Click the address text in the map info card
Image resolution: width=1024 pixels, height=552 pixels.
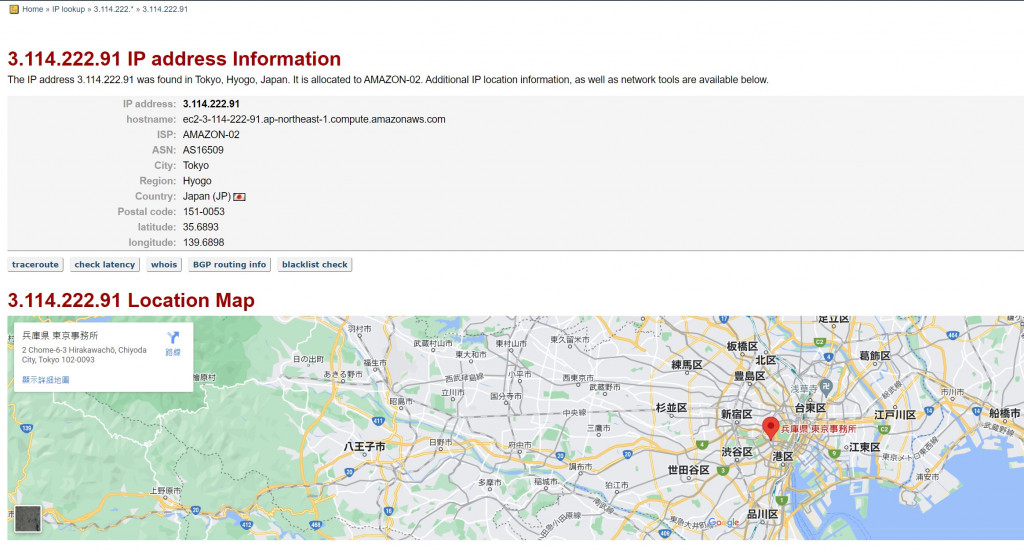84,355
